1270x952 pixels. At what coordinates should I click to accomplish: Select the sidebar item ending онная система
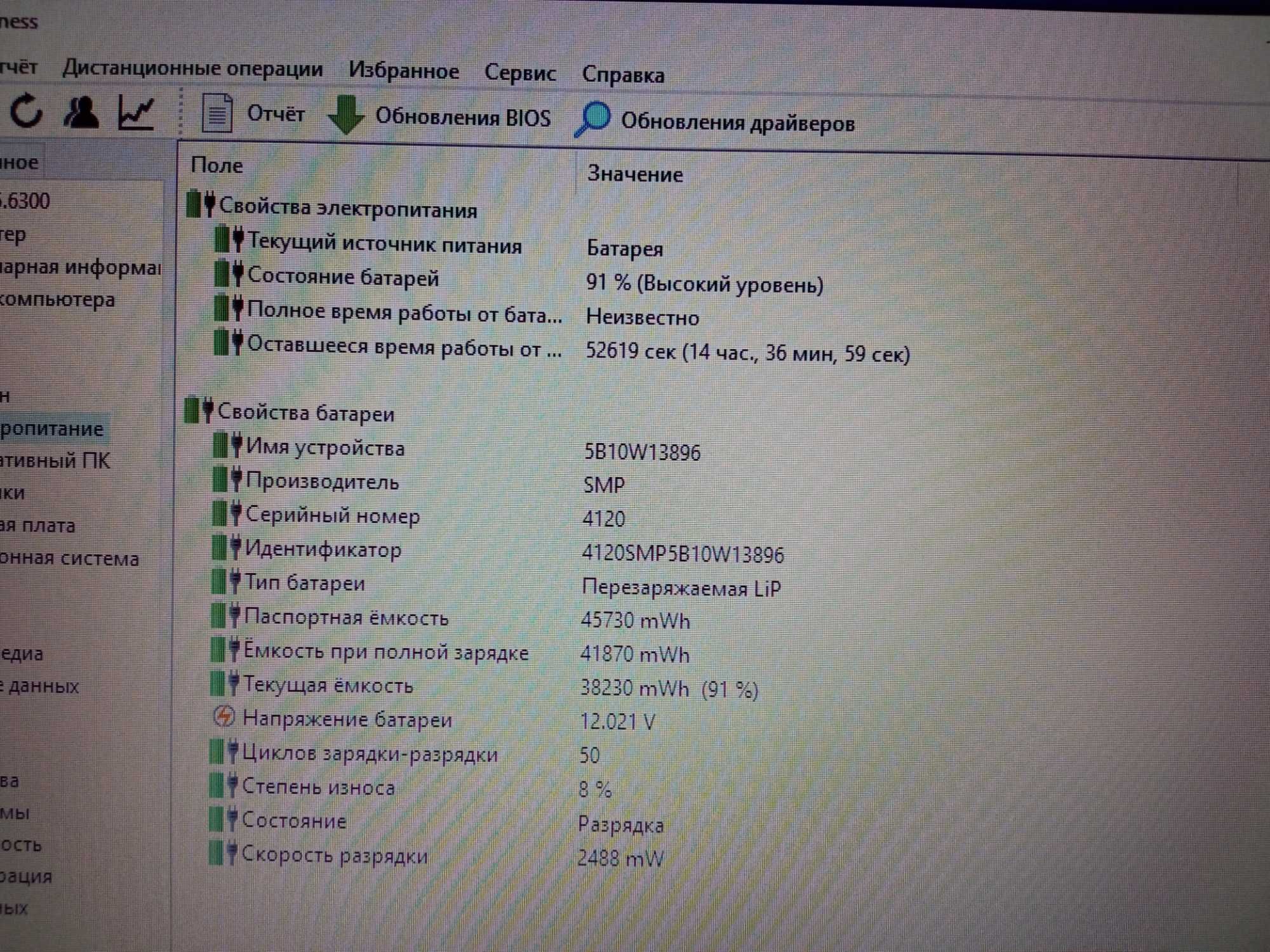(69, 559)
